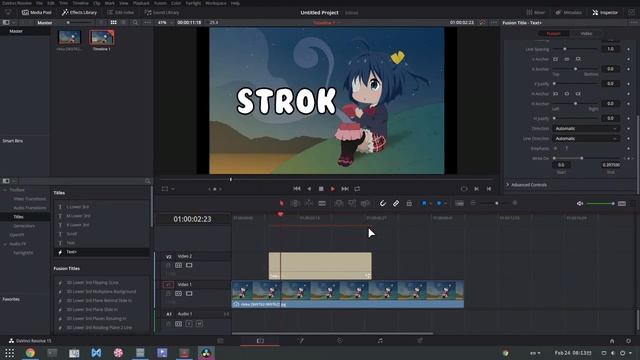Click the Line Spacing value field
Viewport: 640px width, 360px height.
point(610,49)
